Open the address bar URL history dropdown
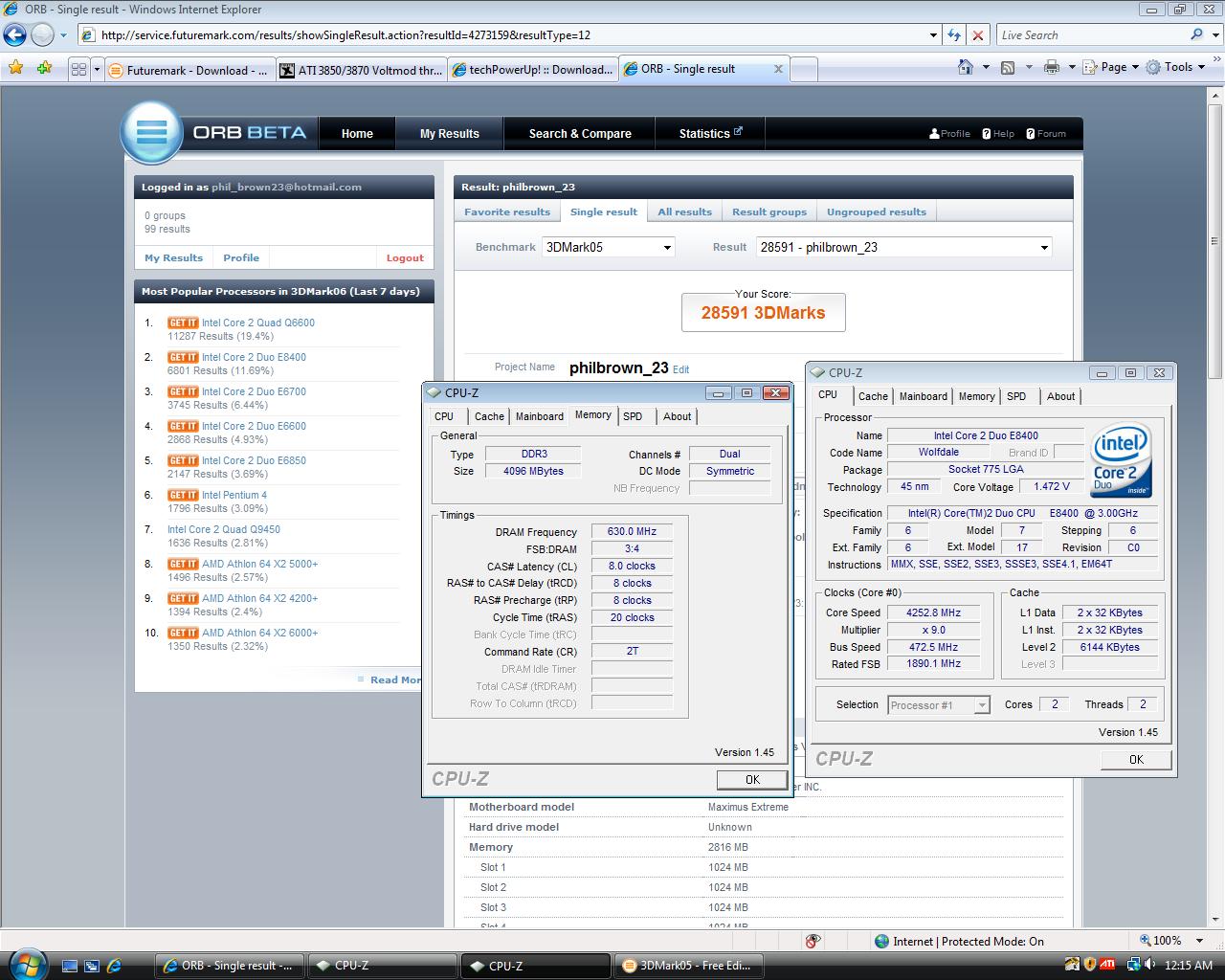1225x980 pixels. point(933,35)
